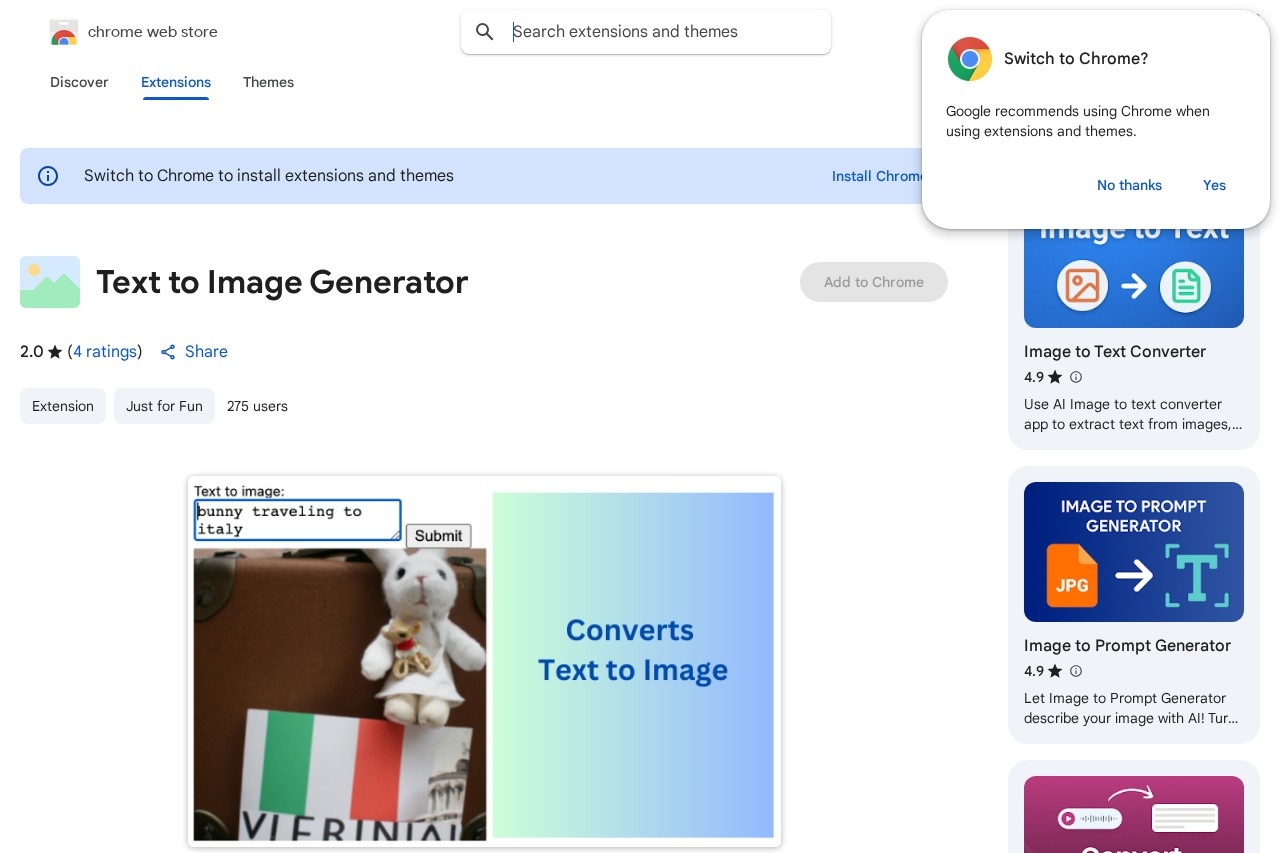Click info icon beside Image to Prompt rating
The width and height of the screenshot is (1280, 853).
tap(1076, 671)
